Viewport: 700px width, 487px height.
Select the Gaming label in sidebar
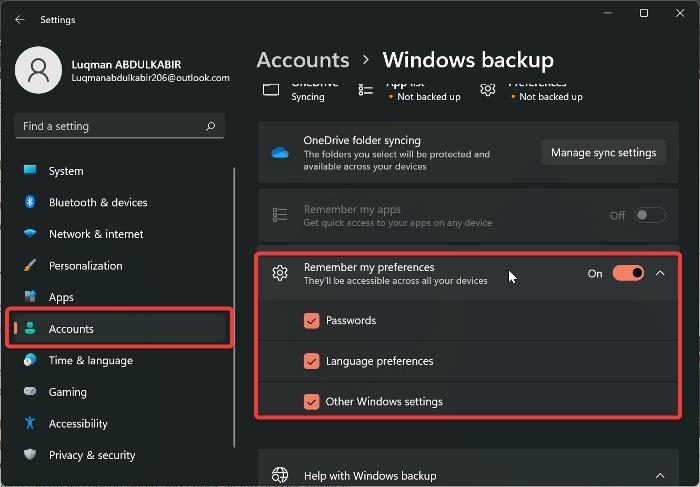click(68, 392)
